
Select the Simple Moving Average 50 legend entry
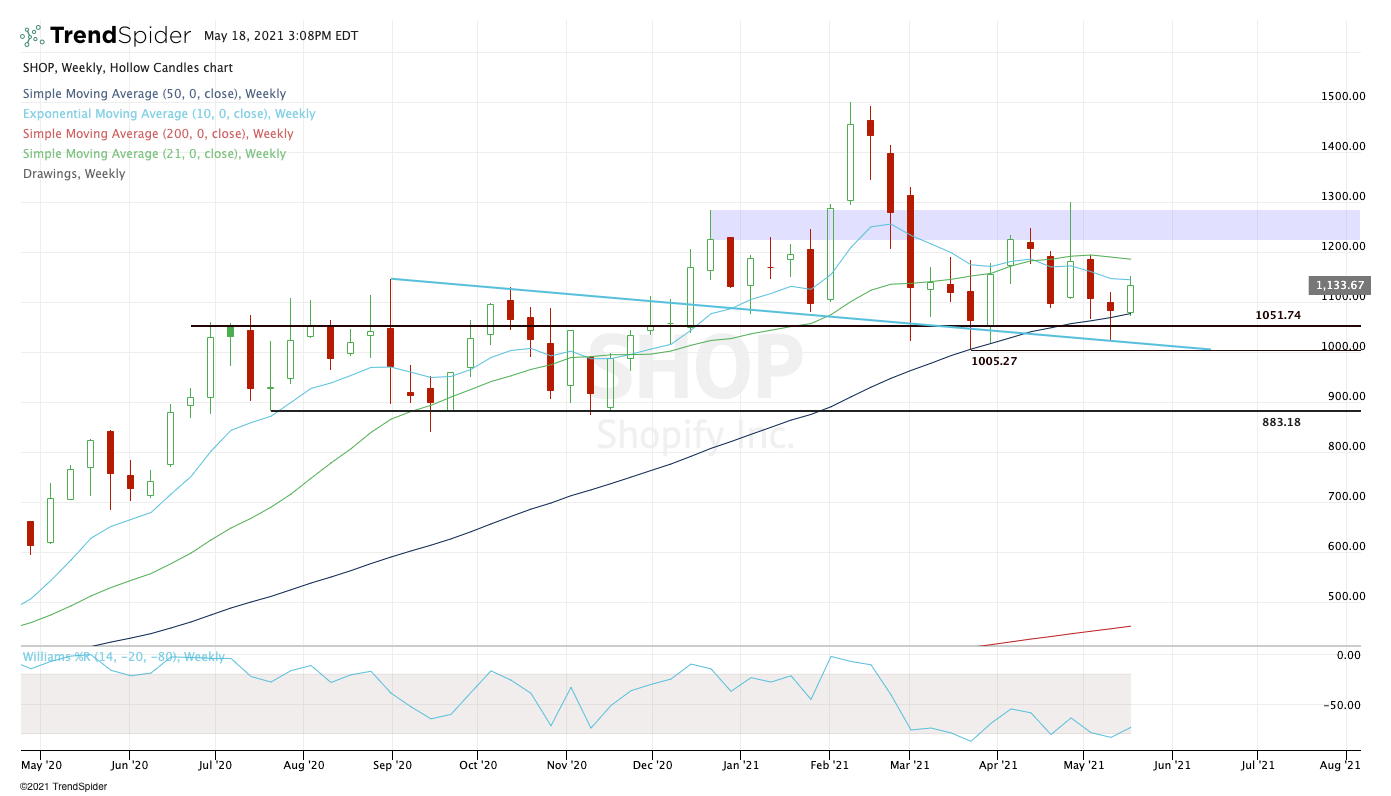tap(155, 94)
